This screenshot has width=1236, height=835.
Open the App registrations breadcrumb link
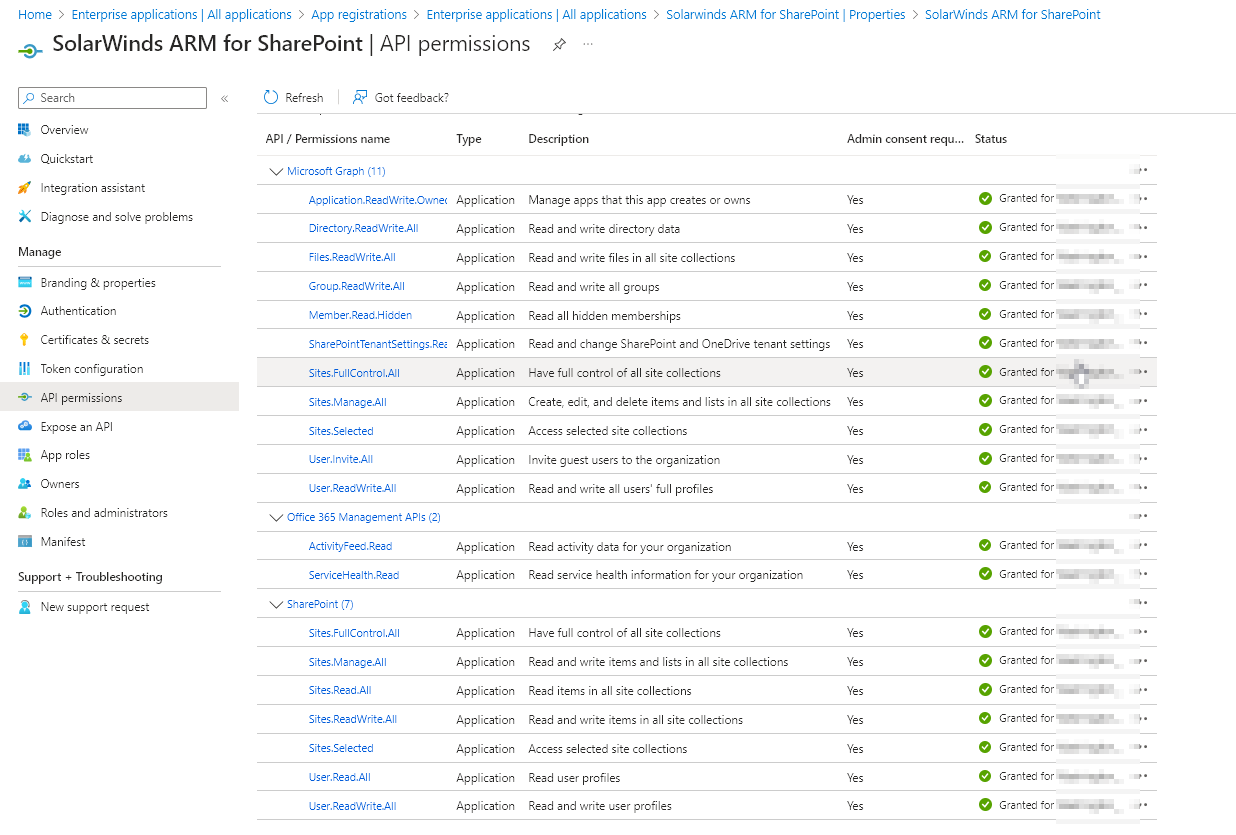click(359, 15)
